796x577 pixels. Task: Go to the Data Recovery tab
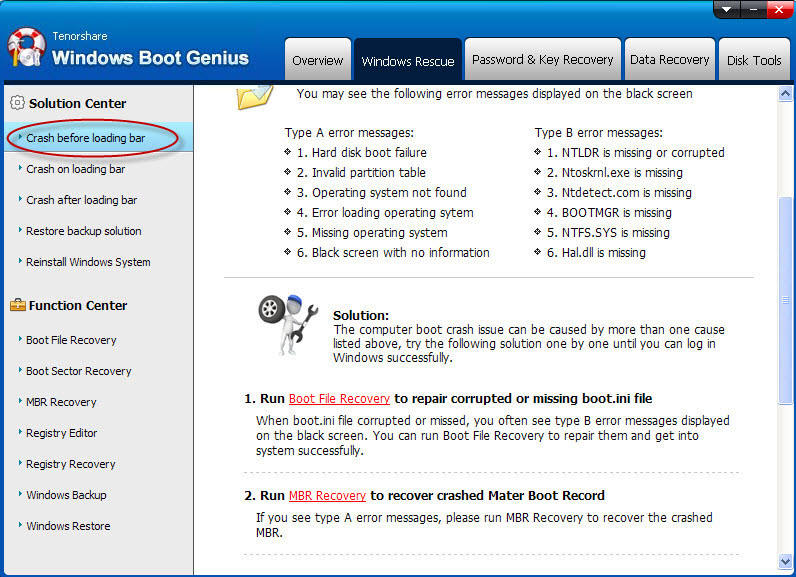(x=670, y=59)
